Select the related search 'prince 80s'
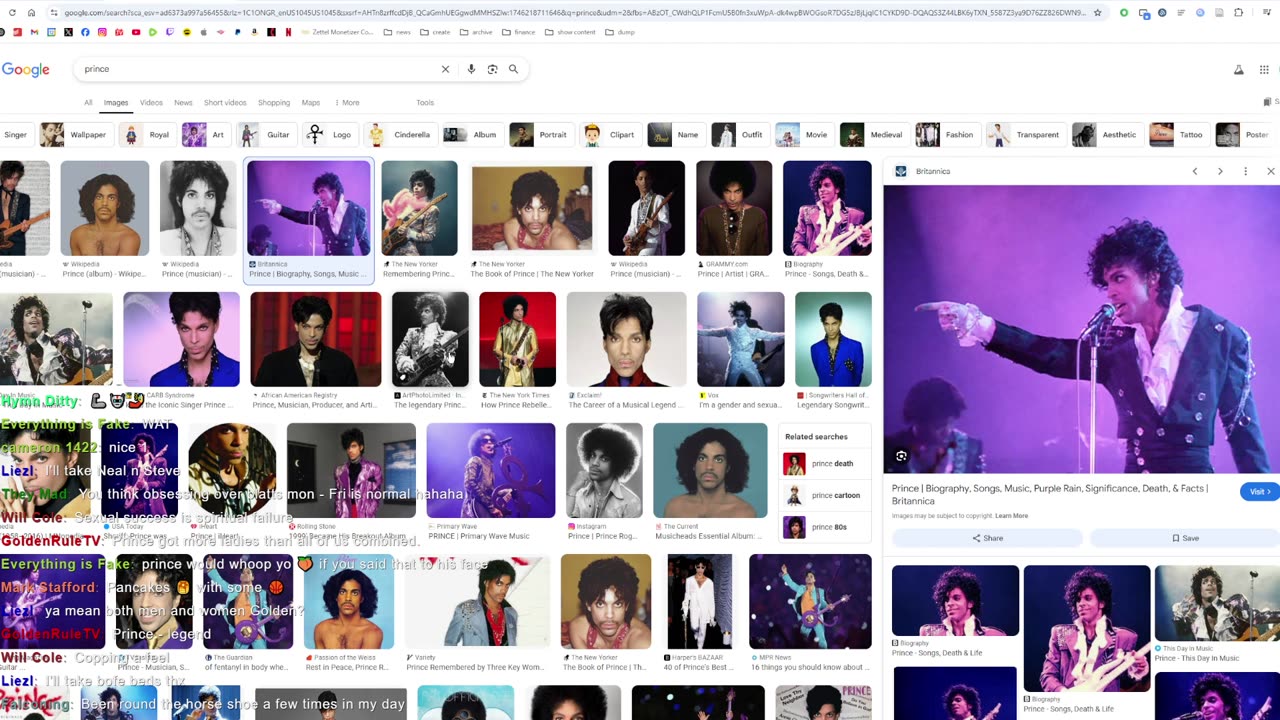 [824, 527]
